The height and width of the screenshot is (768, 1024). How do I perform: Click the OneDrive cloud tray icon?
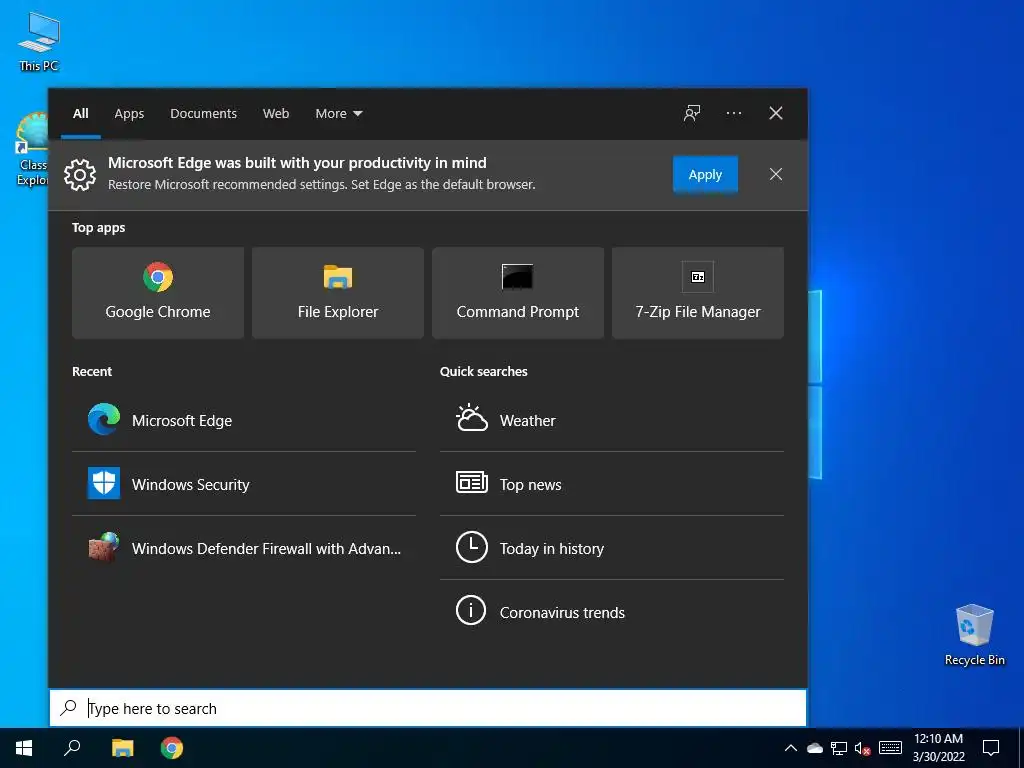814,748
